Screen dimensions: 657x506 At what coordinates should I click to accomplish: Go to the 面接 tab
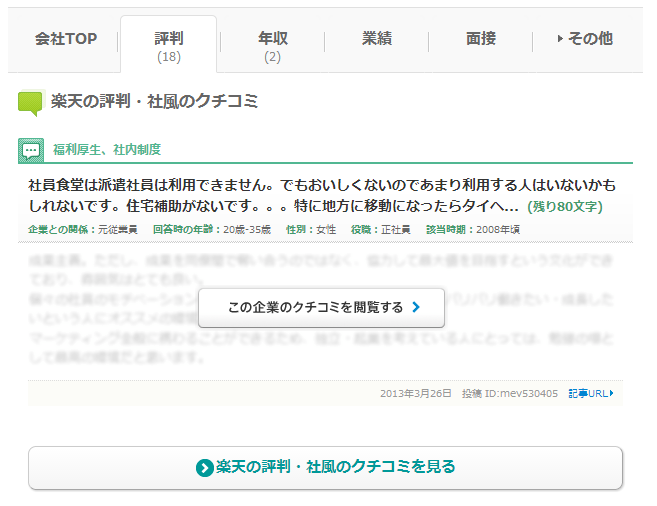[x=481, y=39]
